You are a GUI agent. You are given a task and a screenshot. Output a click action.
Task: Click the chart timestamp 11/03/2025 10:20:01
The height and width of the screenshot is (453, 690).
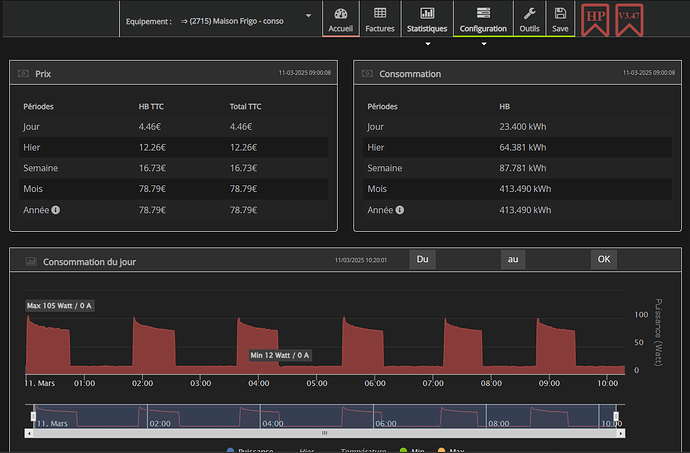(361, 260)
